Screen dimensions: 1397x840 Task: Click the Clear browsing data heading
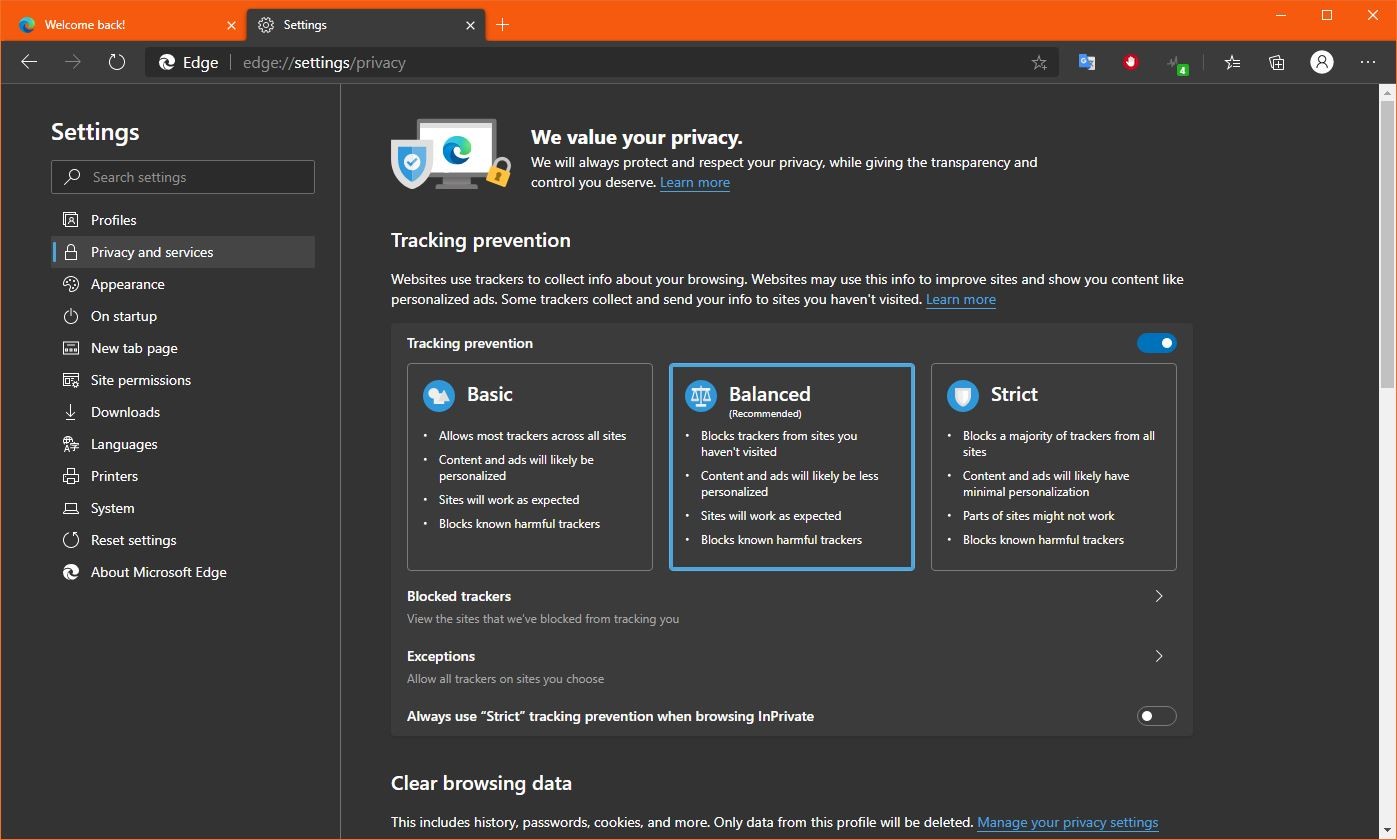pos(482,783)
